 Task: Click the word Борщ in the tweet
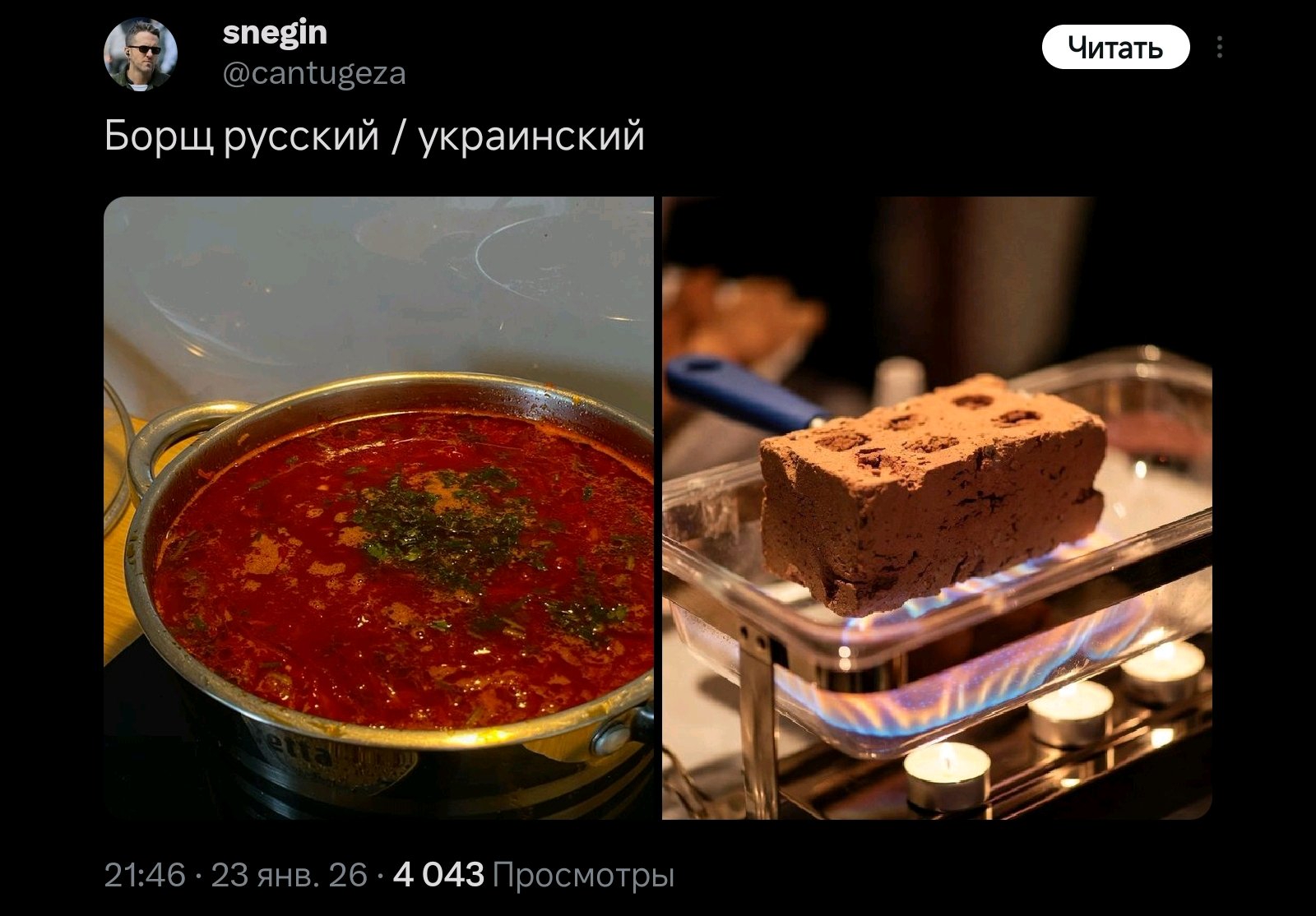point(159,136)
